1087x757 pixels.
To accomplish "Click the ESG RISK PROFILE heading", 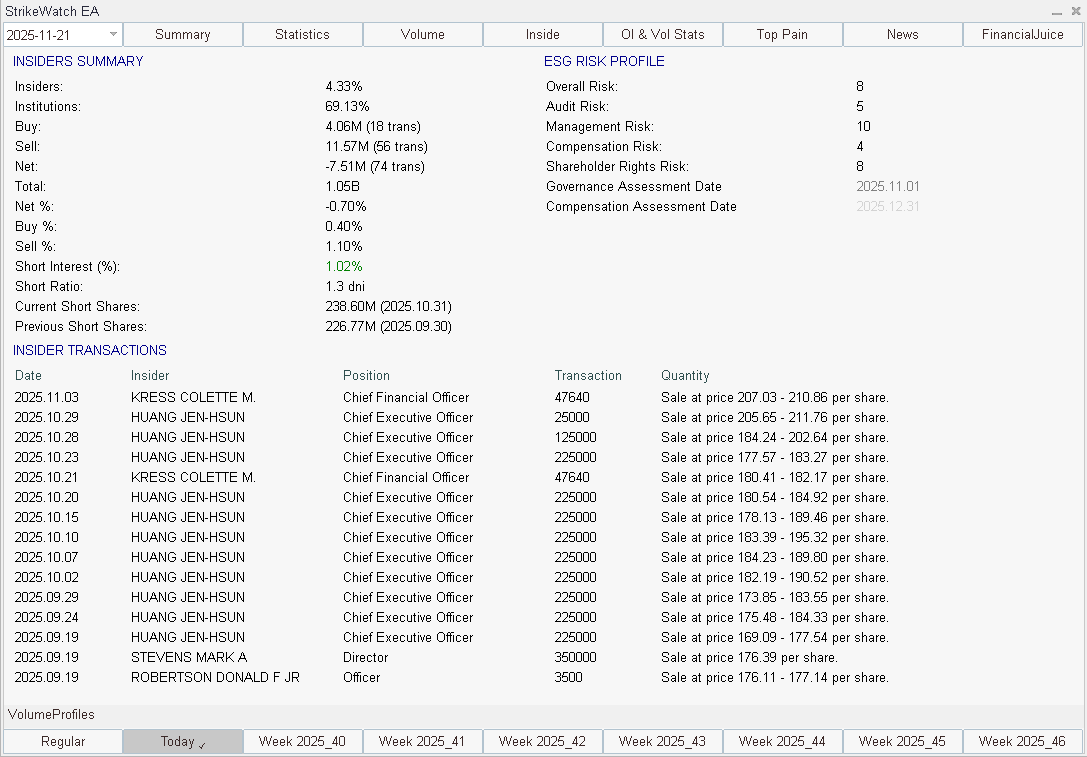I will point(604,61).
